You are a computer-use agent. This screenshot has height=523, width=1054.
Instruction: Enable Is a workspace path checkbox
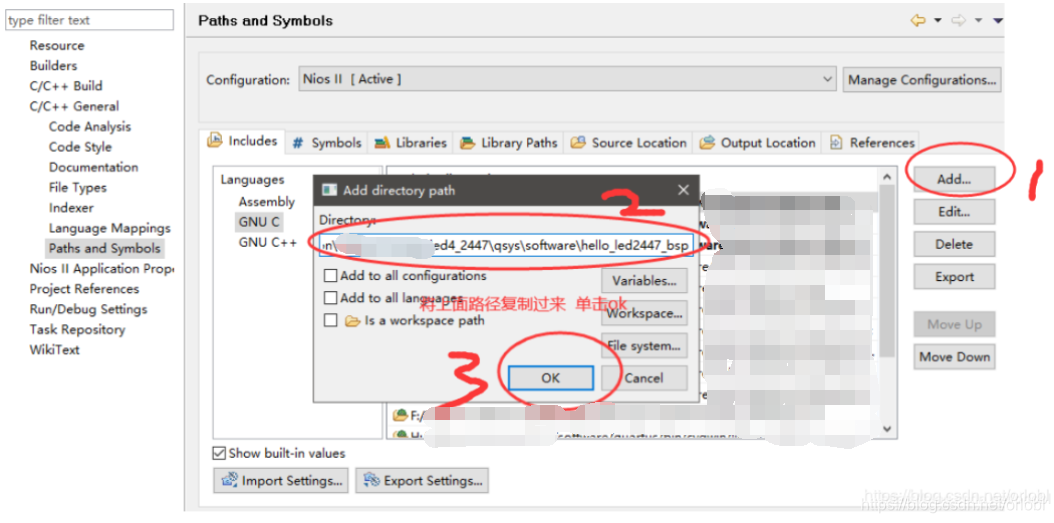[x=330, y=321]
